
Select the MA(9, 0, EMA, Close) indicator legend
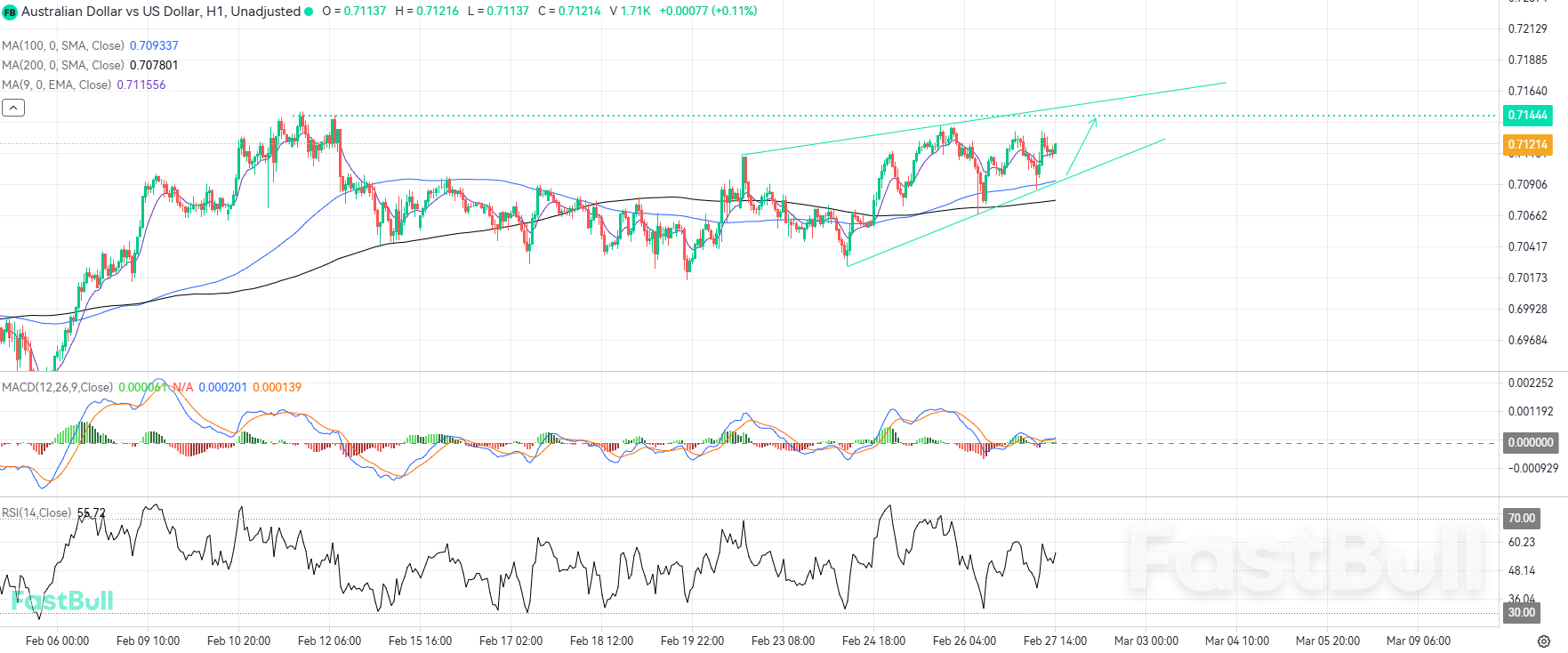tap(57, 85)
